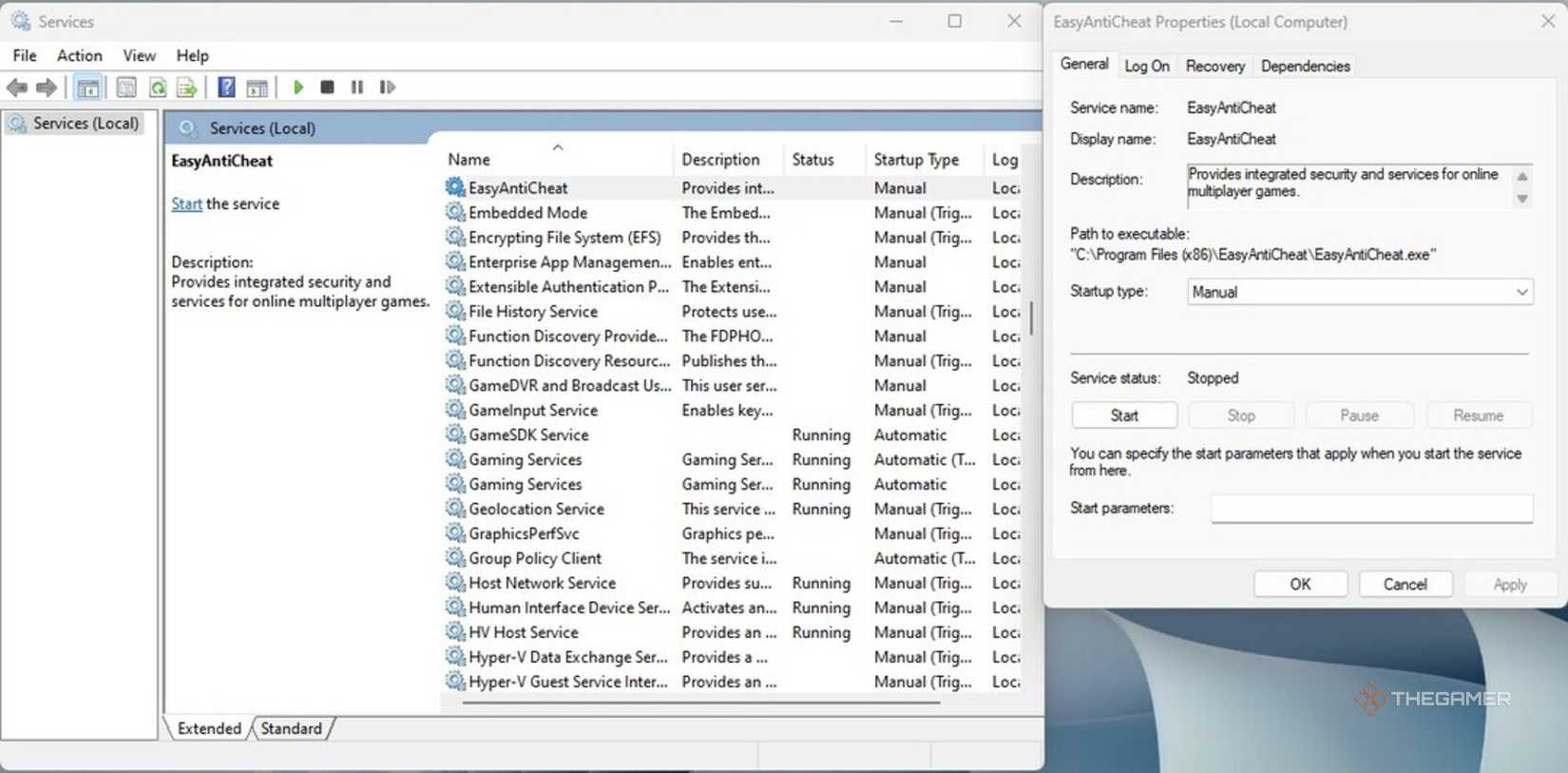This screenshot has width=1568, height=773.
Task: Click the Start Service play icon in toolbar
Action: [x=298, y=87]
